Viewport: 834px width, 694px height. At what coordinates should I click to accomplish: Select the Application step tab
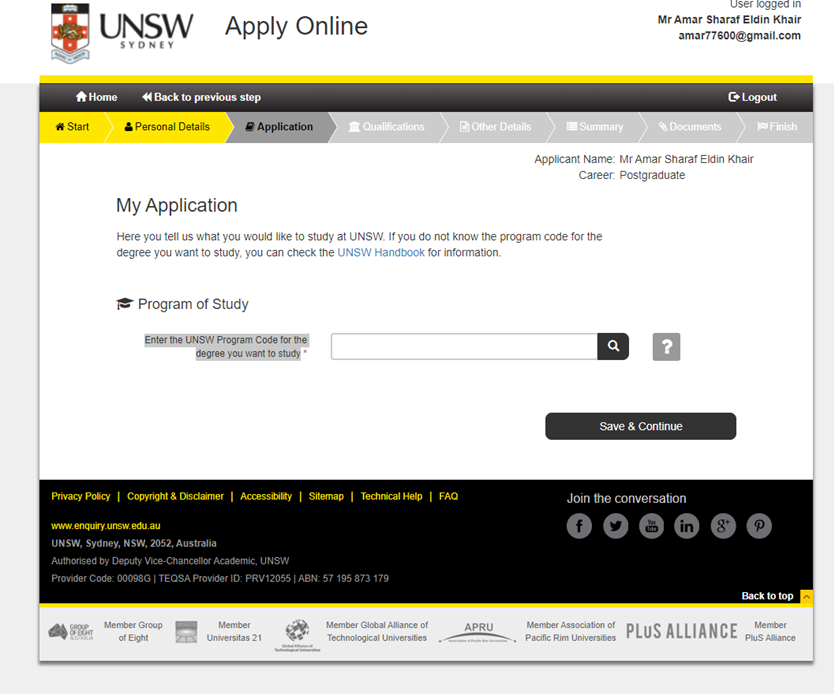coord(279,127)
